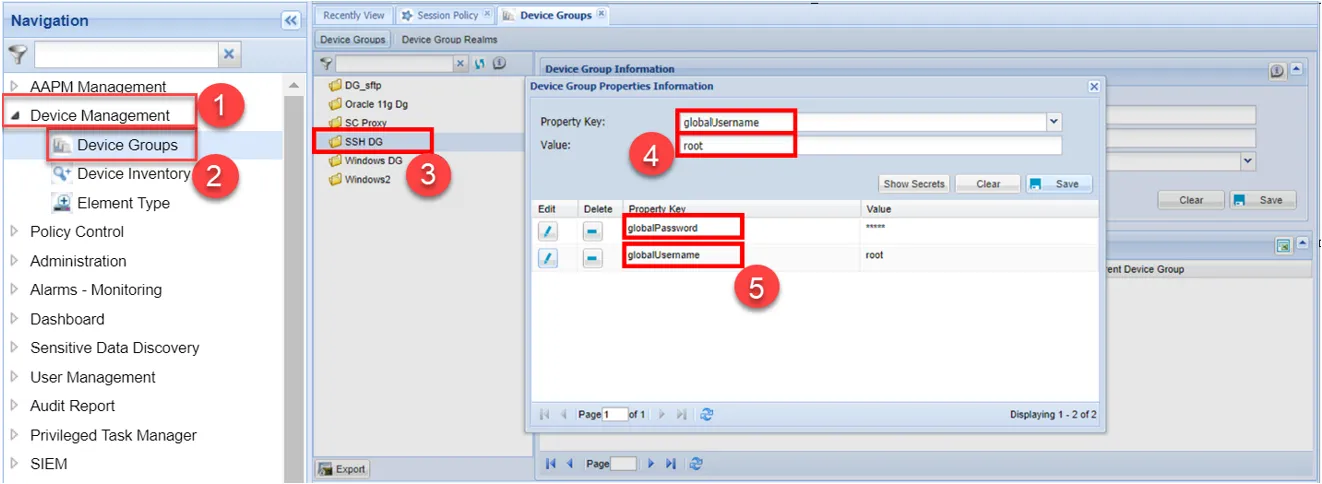Refresh the properties dialog grid

(707, 414)
